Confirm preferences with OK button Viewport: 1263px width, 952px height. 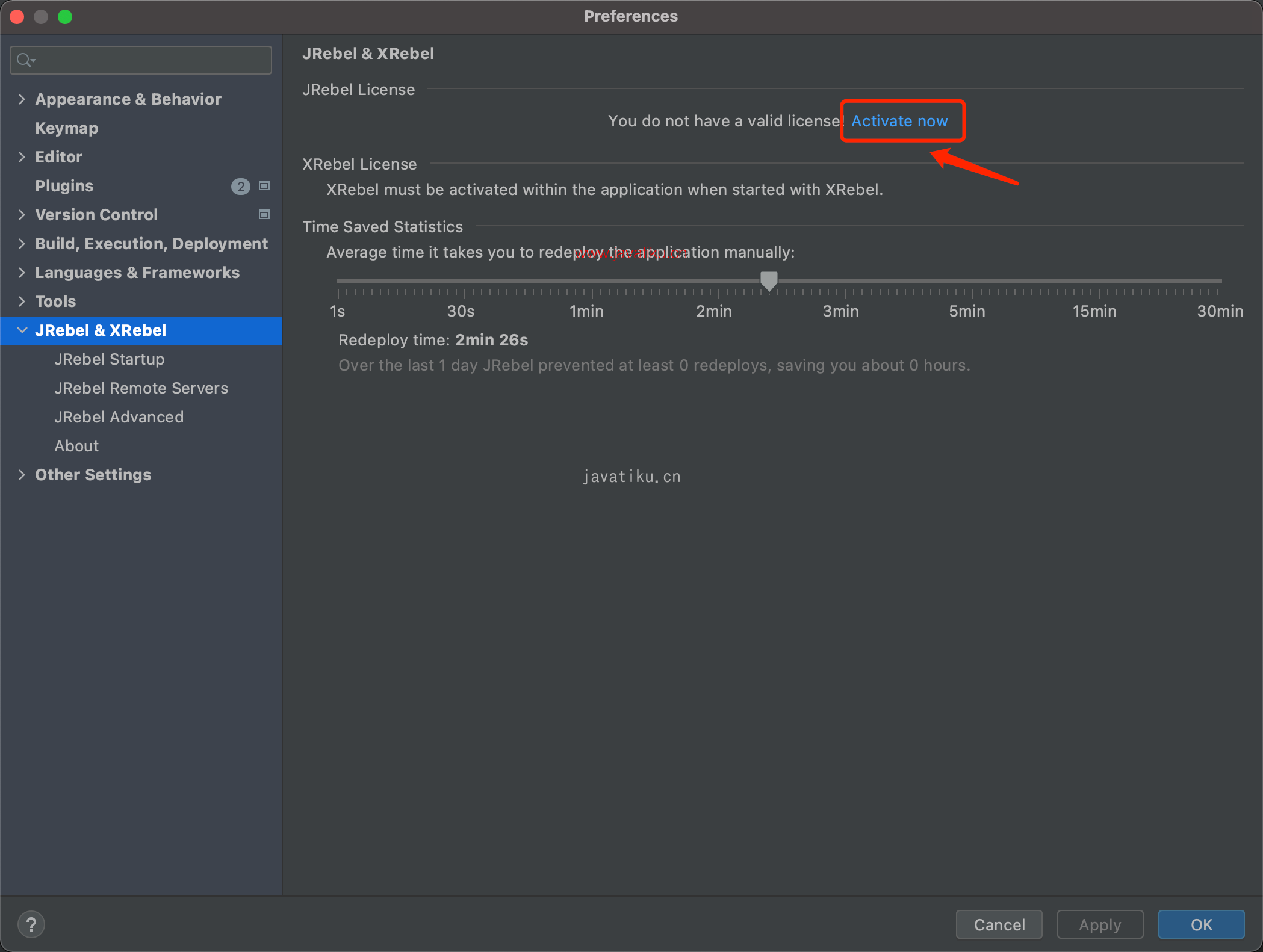click(x=1202, y=924)
